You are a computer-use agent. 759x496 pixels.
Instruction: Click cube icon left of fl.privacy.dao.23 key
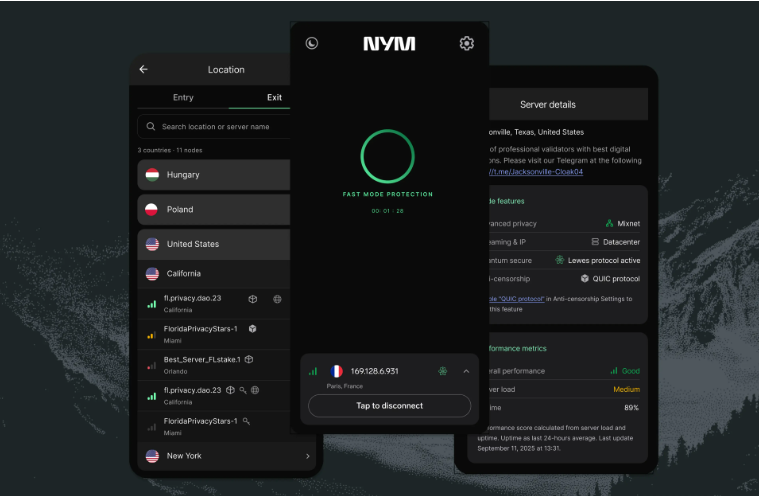click(230, 390)
